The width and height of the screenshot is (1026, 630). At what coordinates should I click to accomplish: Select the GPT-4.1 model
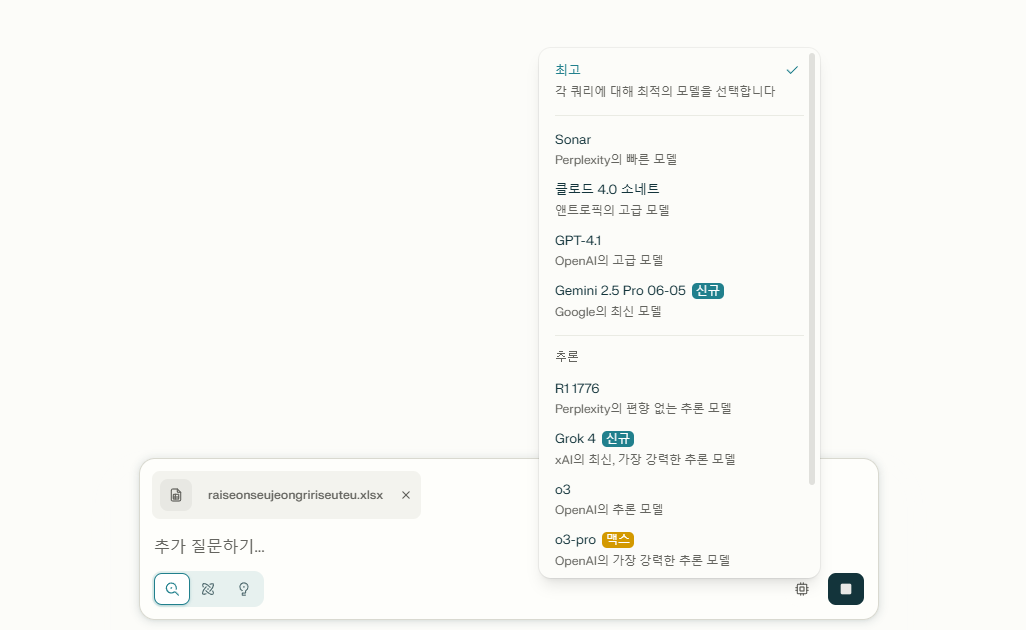678,250
